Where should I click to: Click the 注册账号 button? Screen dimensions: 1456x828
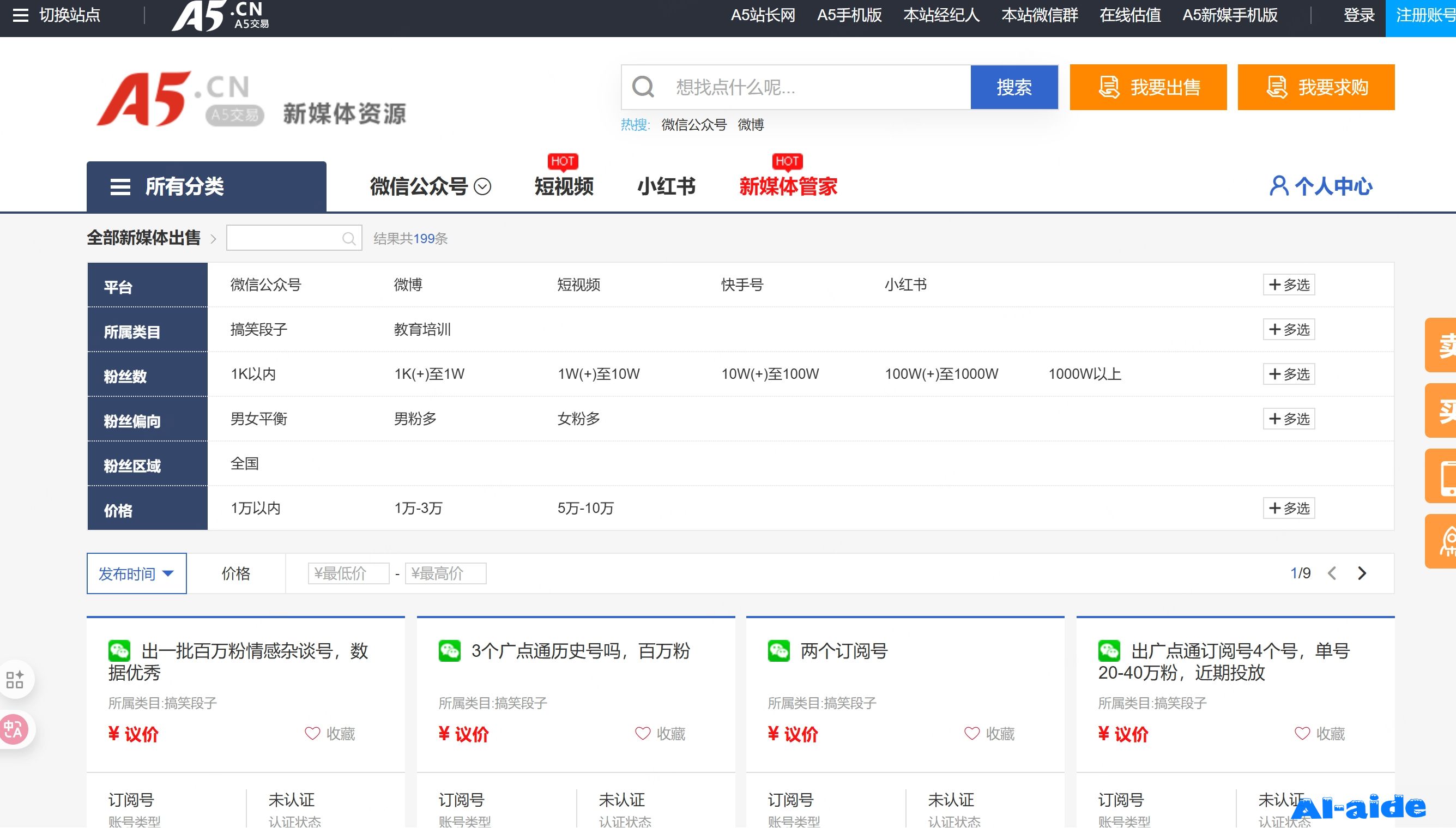[1421, 17]
